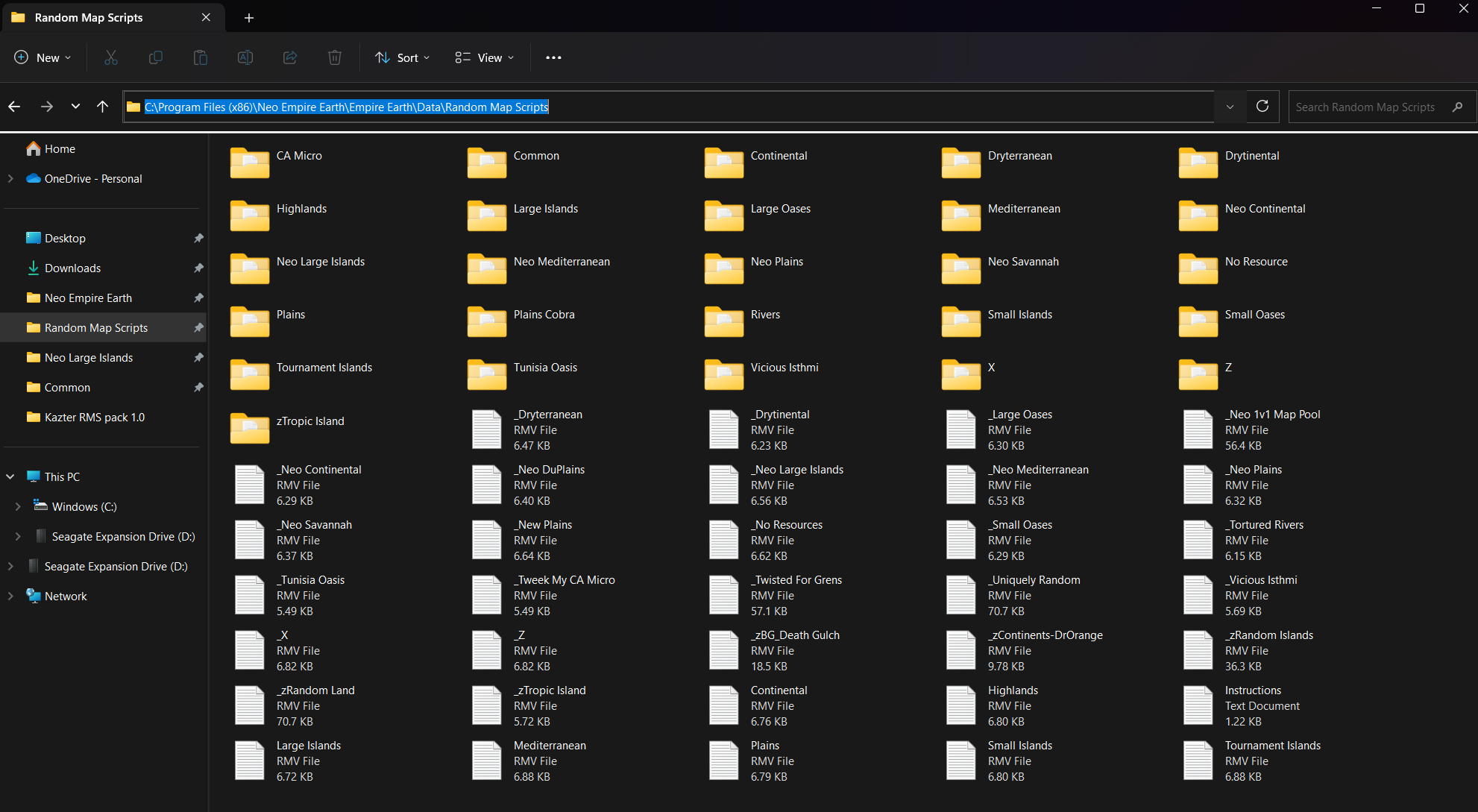Refresh the current folder view
1478x812 pixels.
point(1262,107)
